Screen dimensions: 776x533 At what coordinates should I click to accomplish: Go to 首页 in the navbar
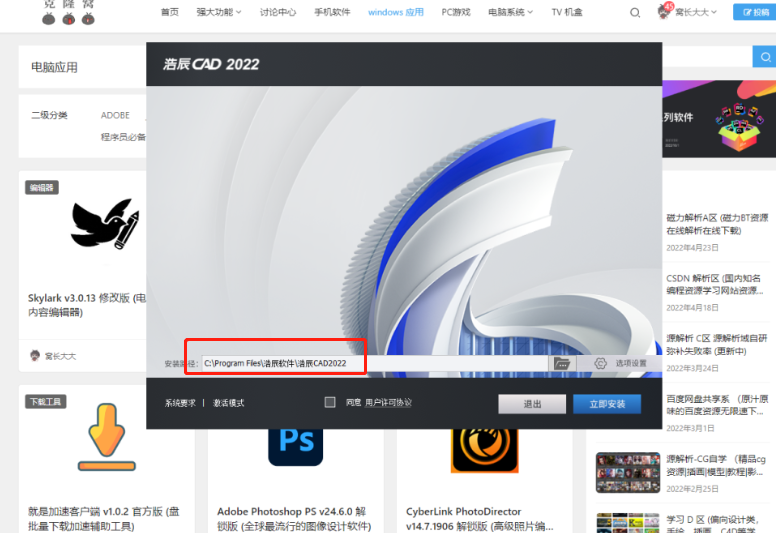tap(170, 12)
